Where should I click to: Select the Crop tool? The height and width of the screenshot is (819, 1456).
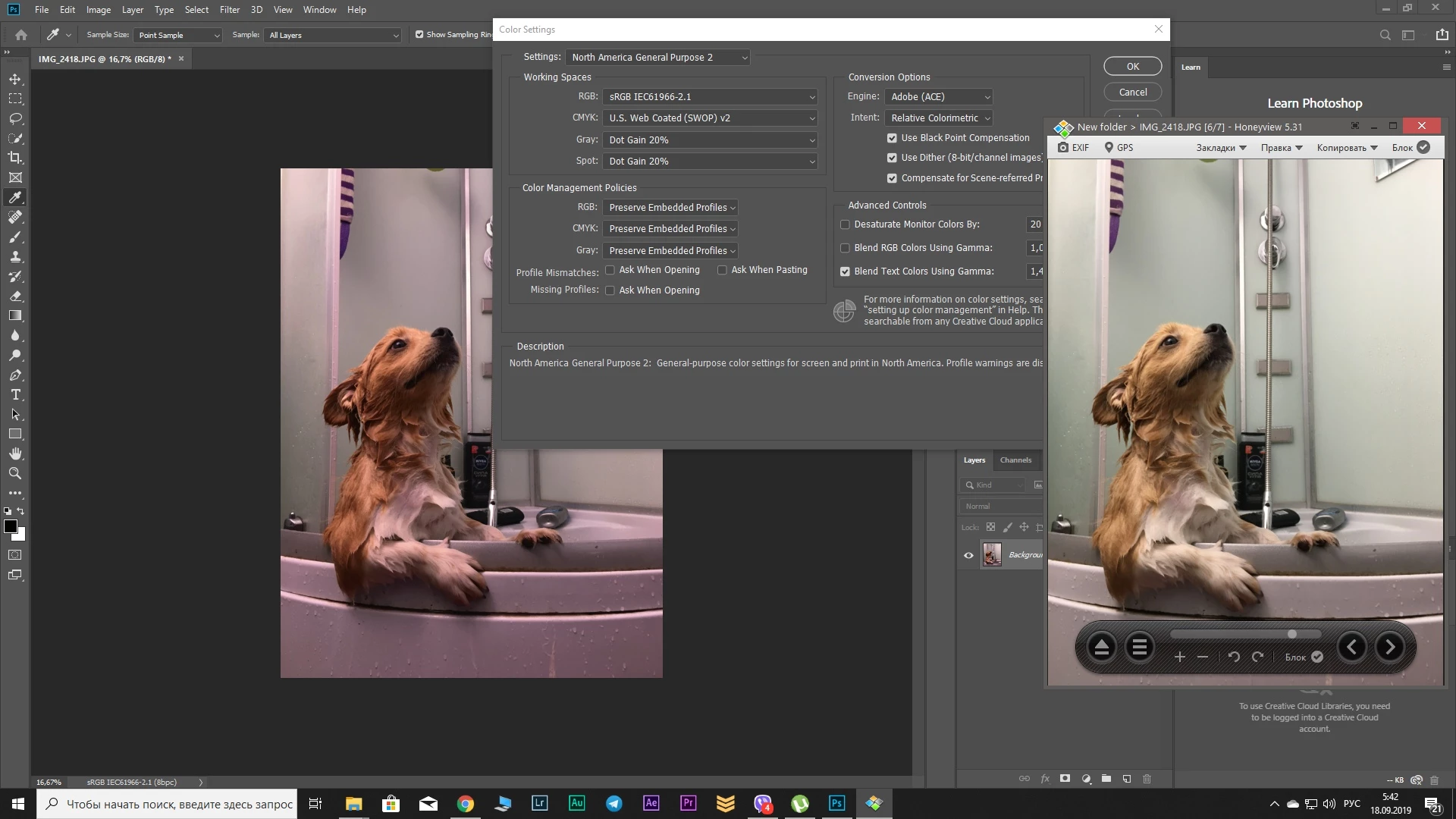tap(15, 158)
